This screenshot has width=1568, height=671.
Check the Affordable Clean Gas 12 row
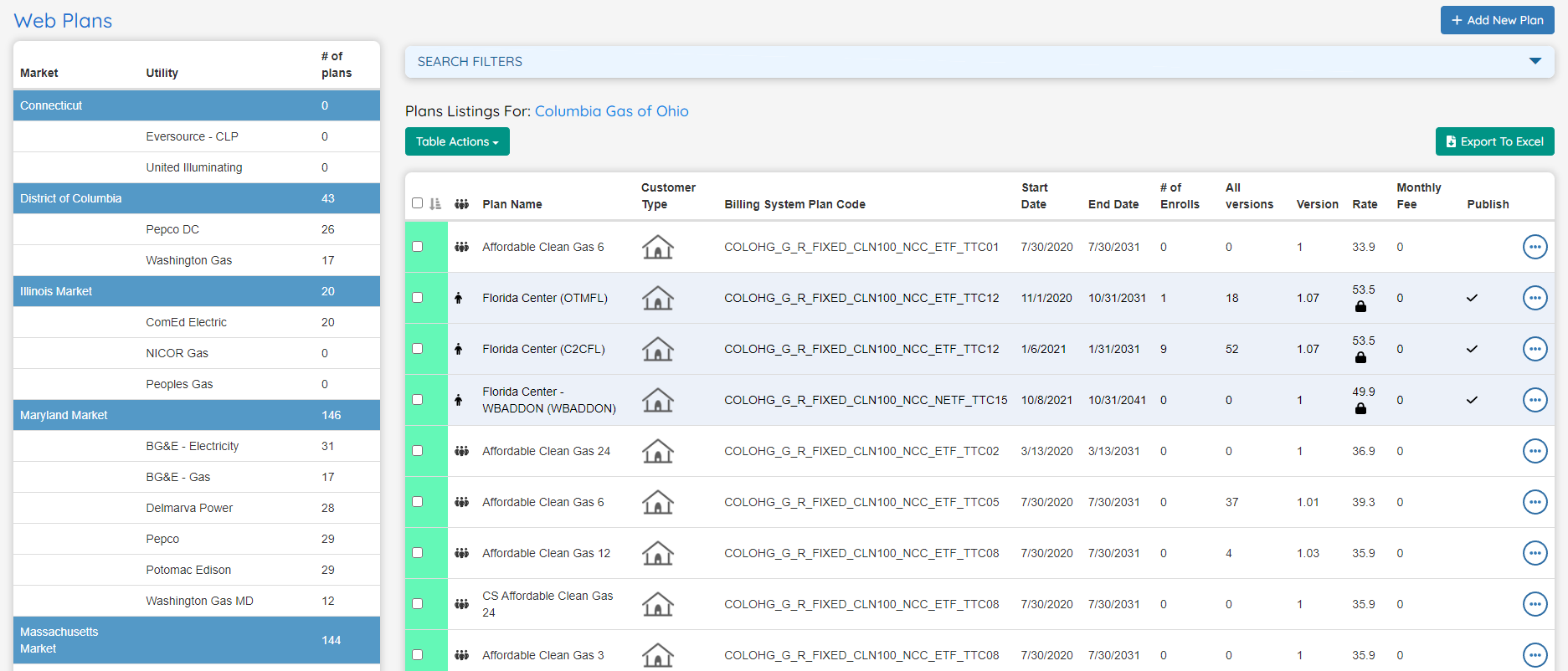(x=417, y=553)
